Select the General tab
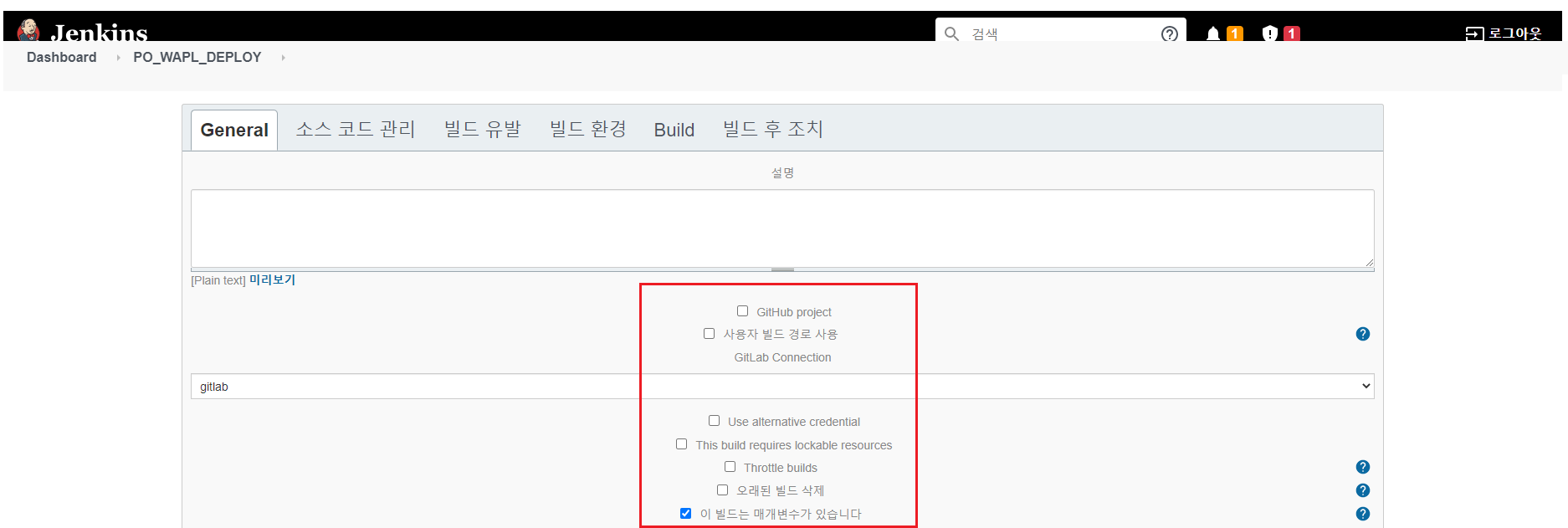 (x=234, y=131)
